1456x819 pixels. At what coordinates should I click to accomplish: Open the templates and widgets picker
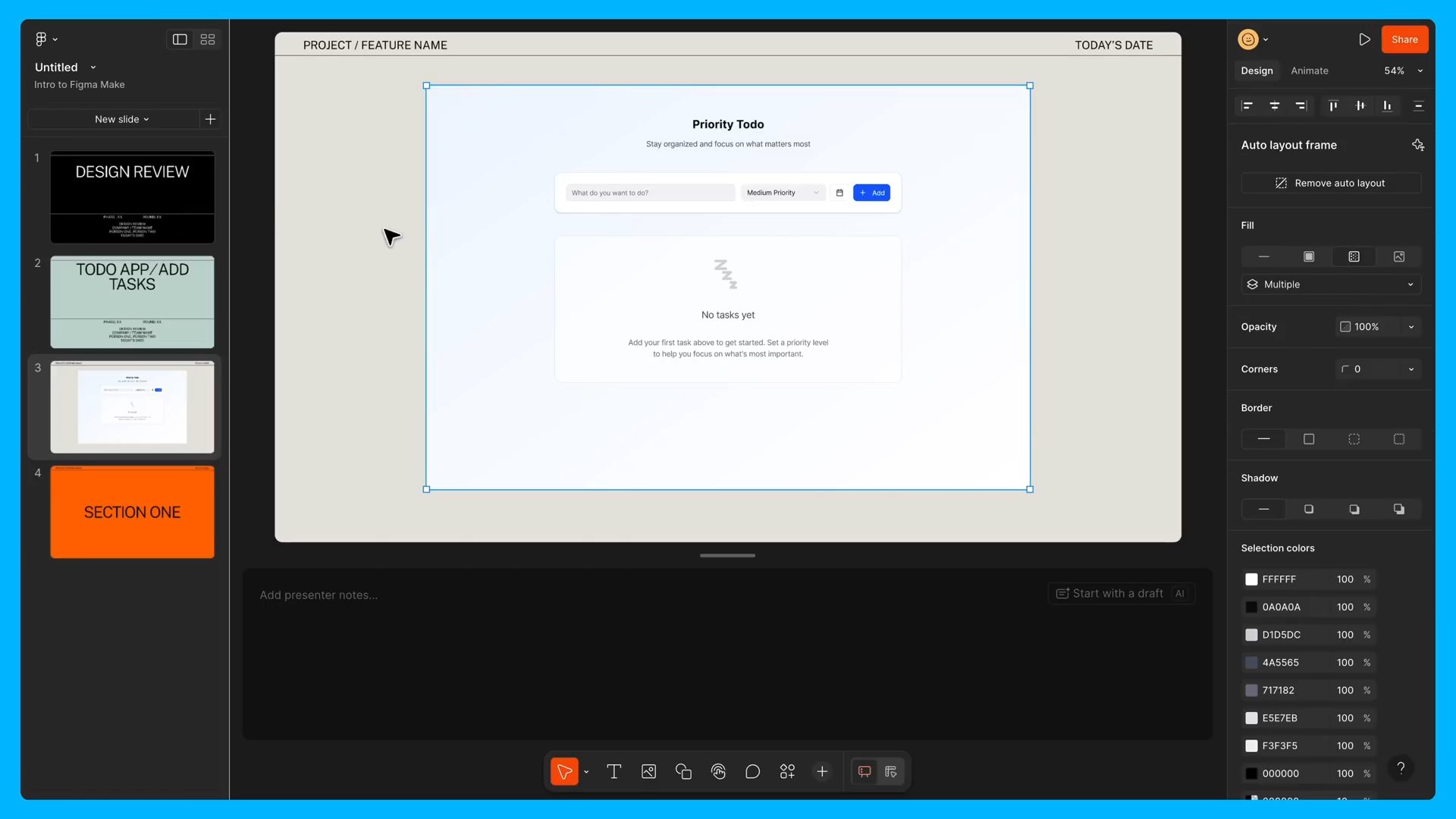coord(787,771)
